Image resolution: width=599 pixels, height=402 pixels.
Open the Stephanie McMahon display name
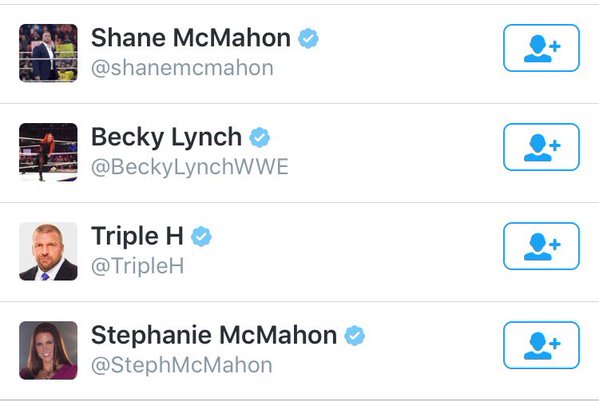coord(214,335)
